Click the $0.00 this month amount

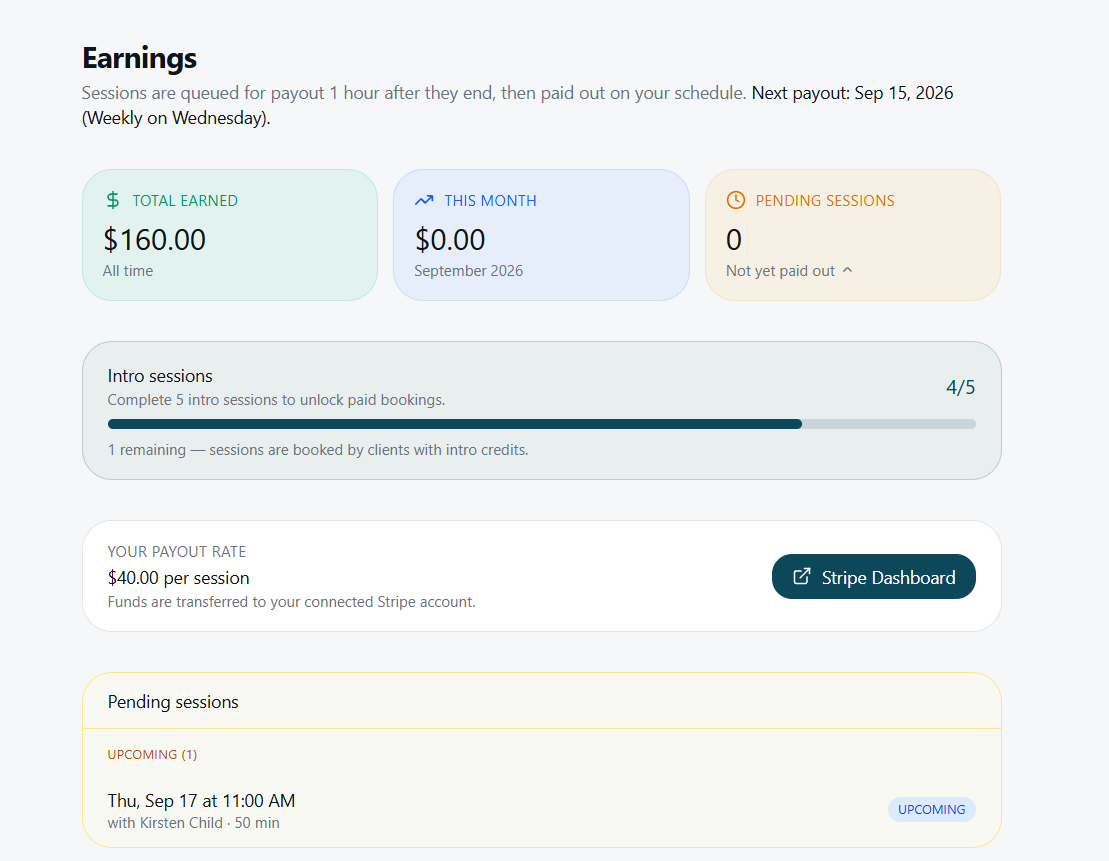[450, 240]
